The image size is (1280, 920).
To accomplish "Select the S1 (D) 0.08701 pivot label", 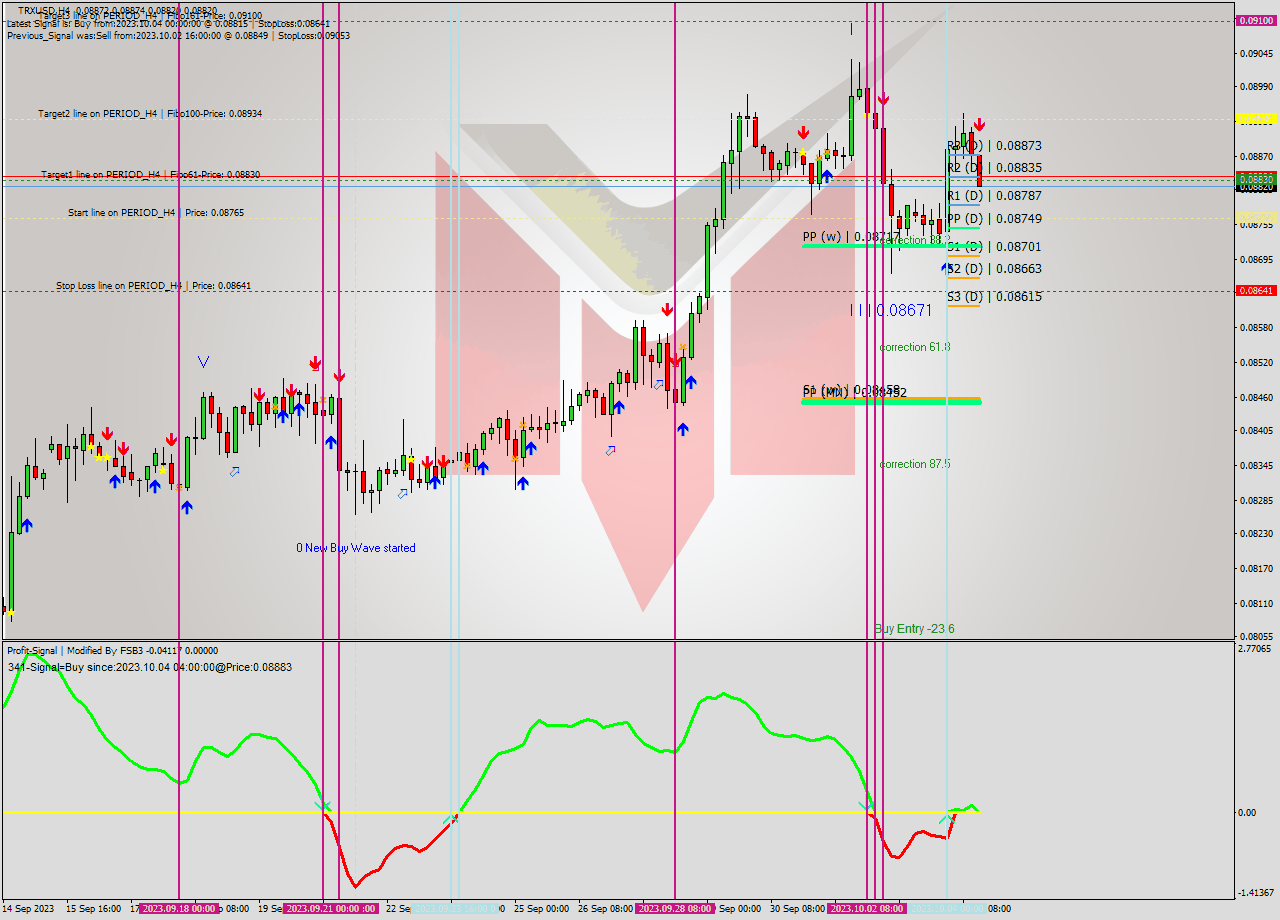I will coord(995,246).
